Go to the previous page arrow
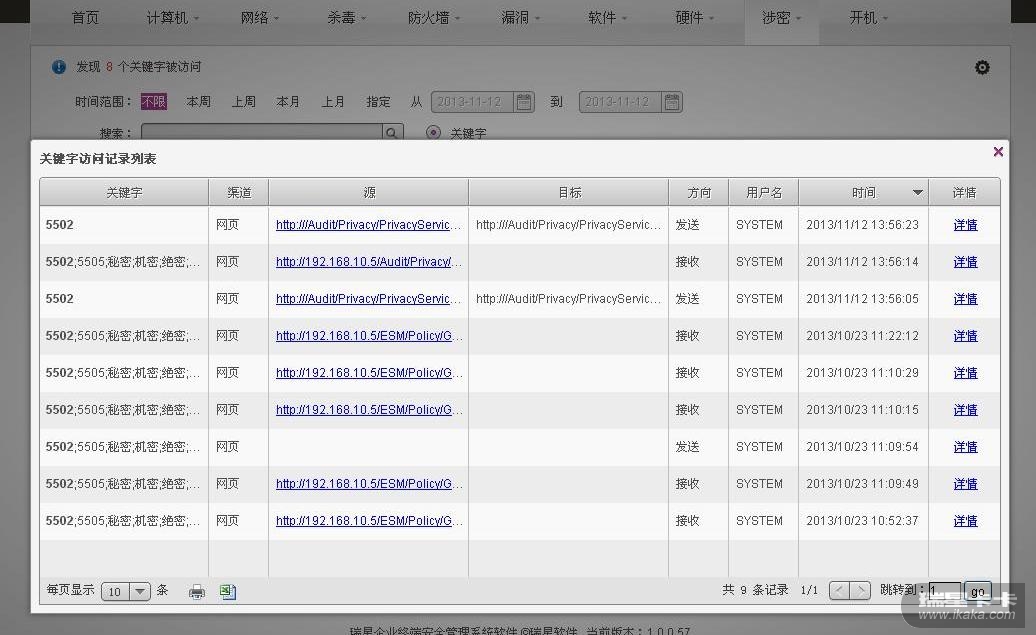1036x635 pixels. [x=839, y=591]
